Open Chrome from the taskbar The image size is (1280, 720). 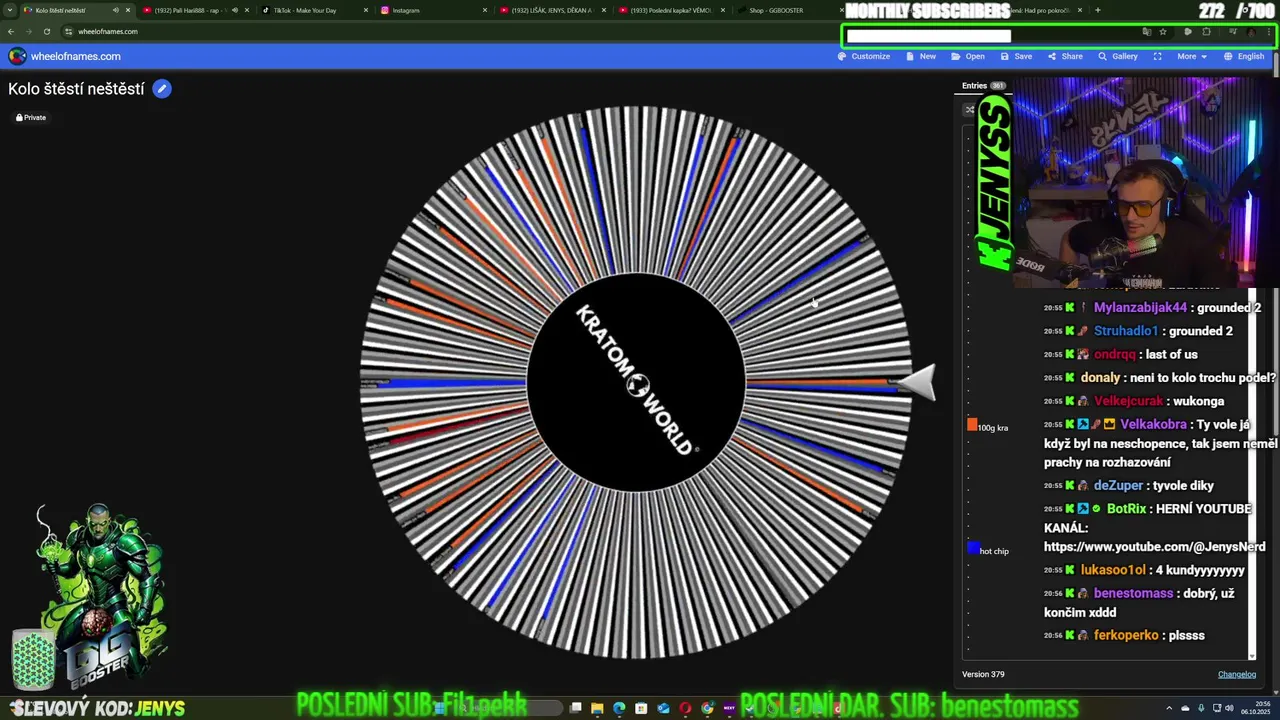pos(707,708)
